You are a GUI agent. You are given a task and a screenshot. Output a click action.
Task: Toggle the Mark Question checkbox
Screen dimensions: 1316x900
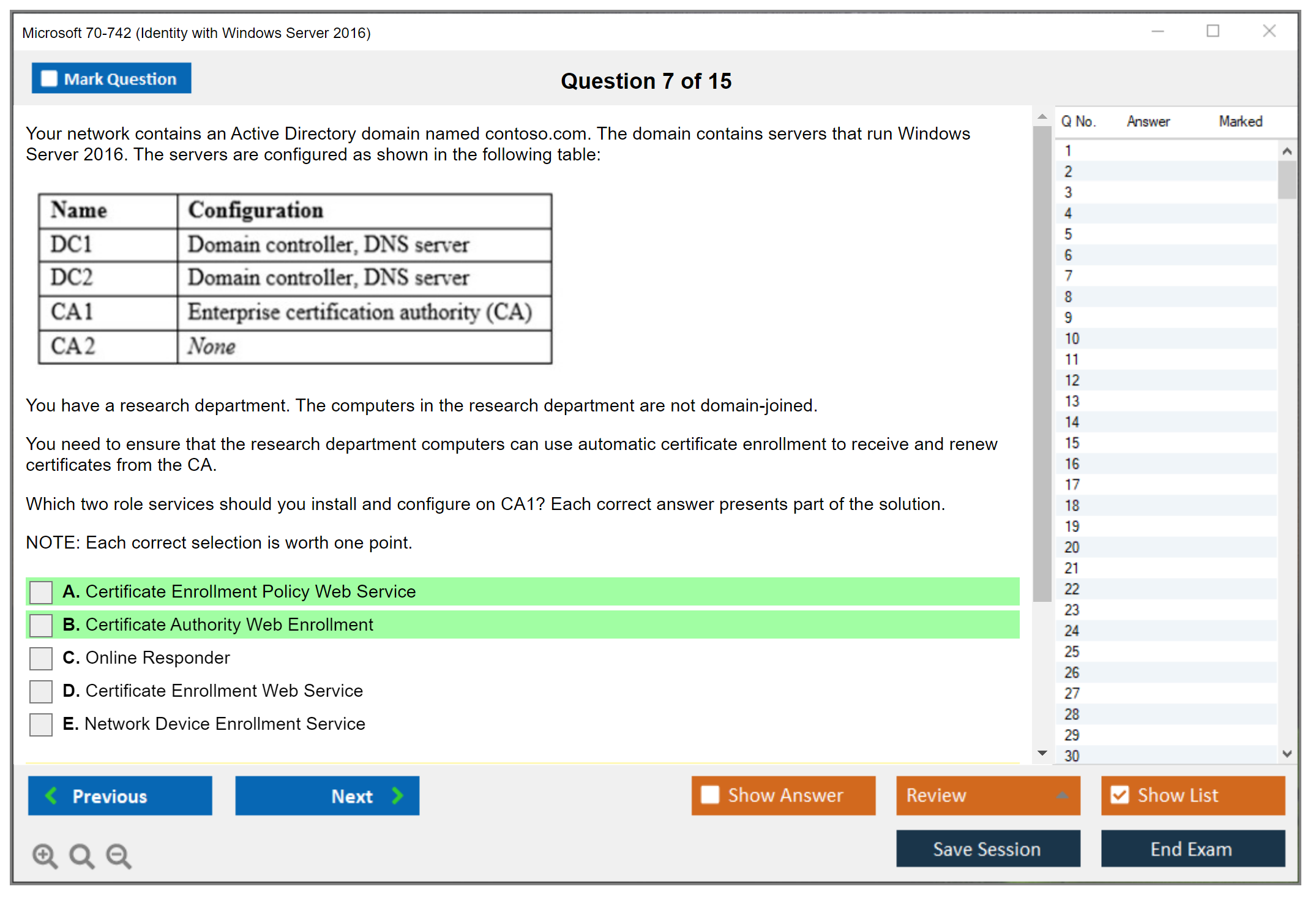(49, 79)
